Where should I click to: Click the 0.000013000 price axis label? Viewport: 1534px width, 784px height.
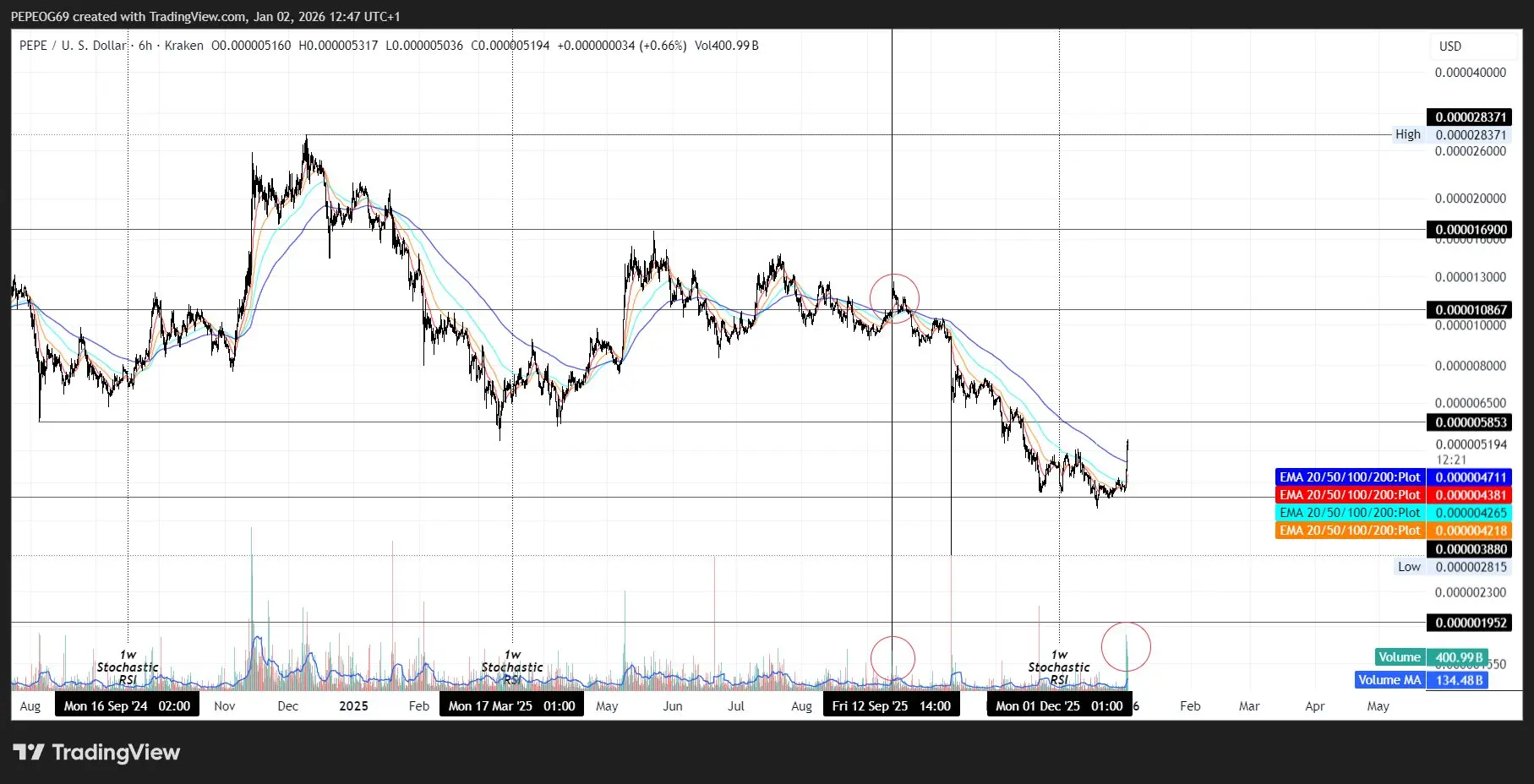(1471, 277)
